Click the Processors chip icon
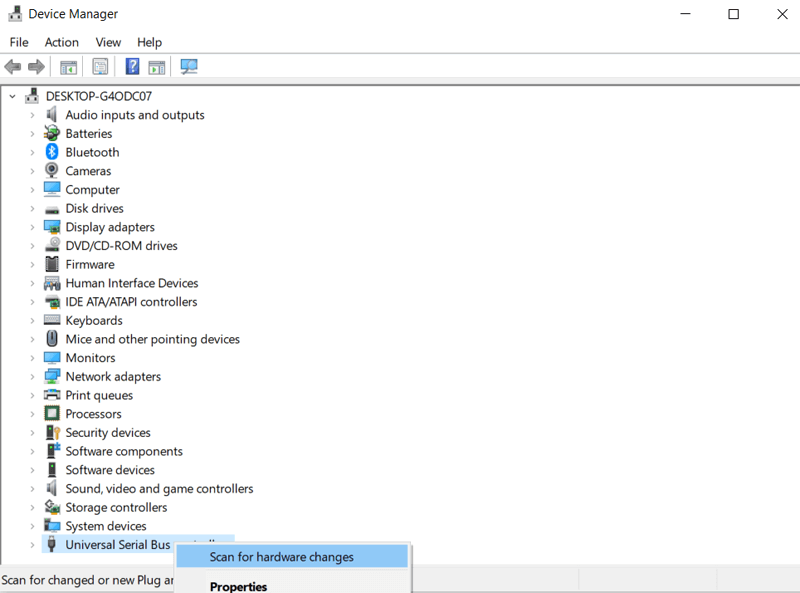 (x=52, y=413)
